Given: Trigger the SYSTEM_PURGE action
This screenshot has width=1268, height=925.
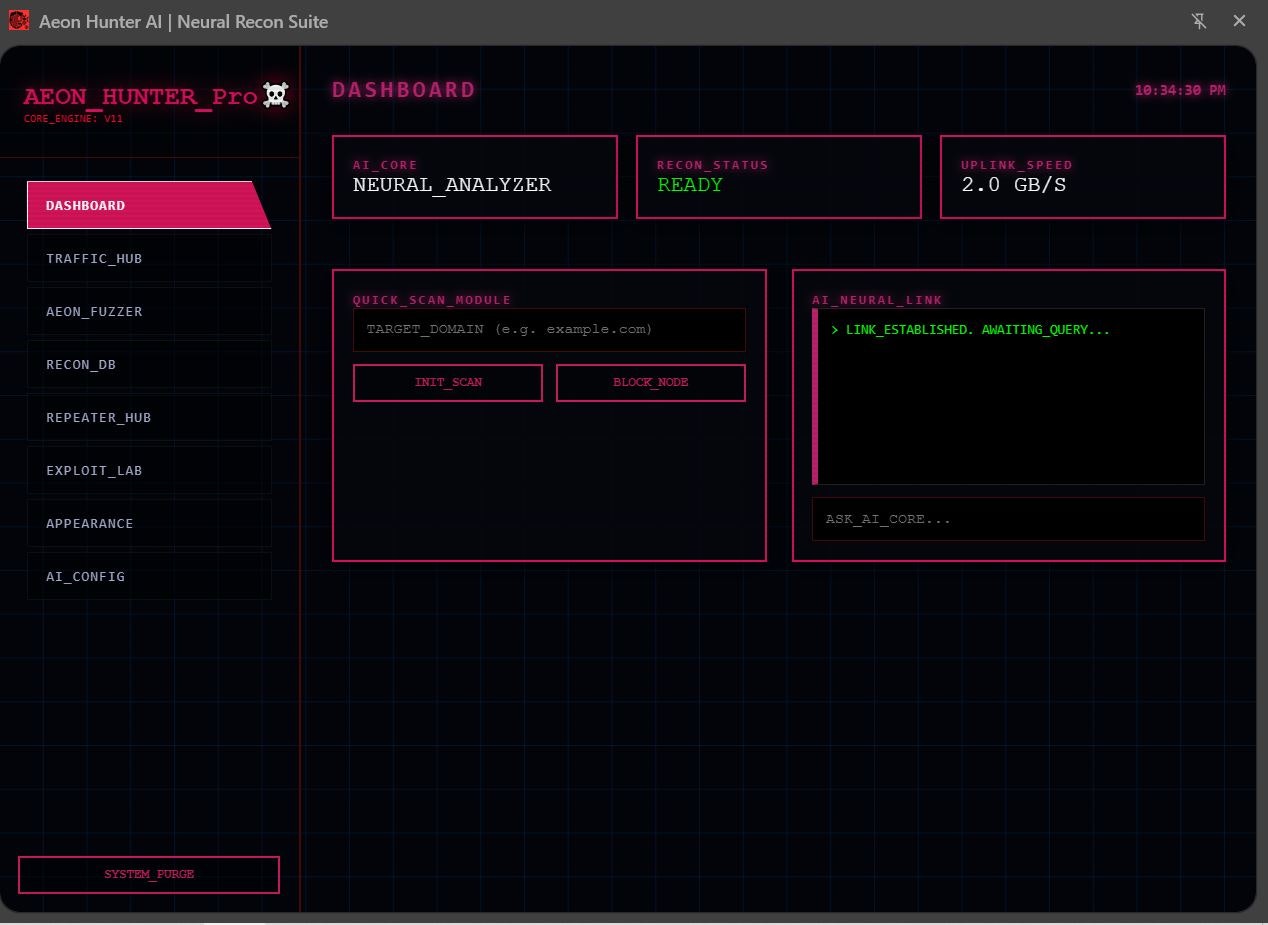Looking at the screenshot, I should coord(148,874).
